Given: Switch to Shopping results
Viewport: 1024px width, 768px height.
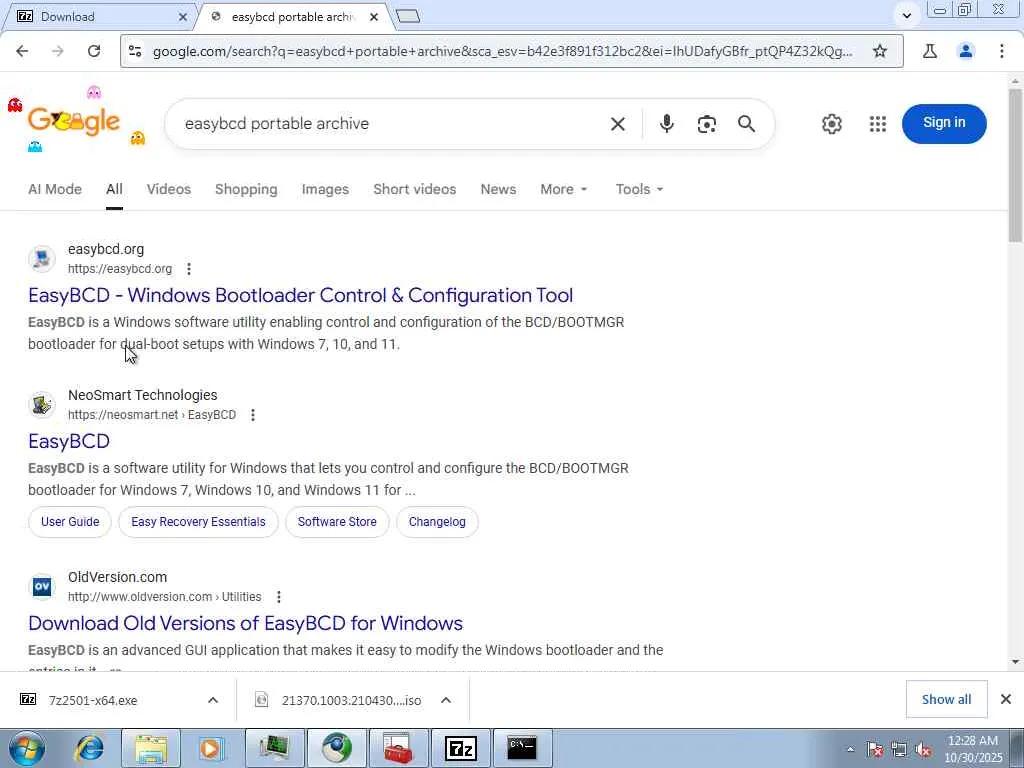Looking at the screenshot, I should (x=246, y=189).
